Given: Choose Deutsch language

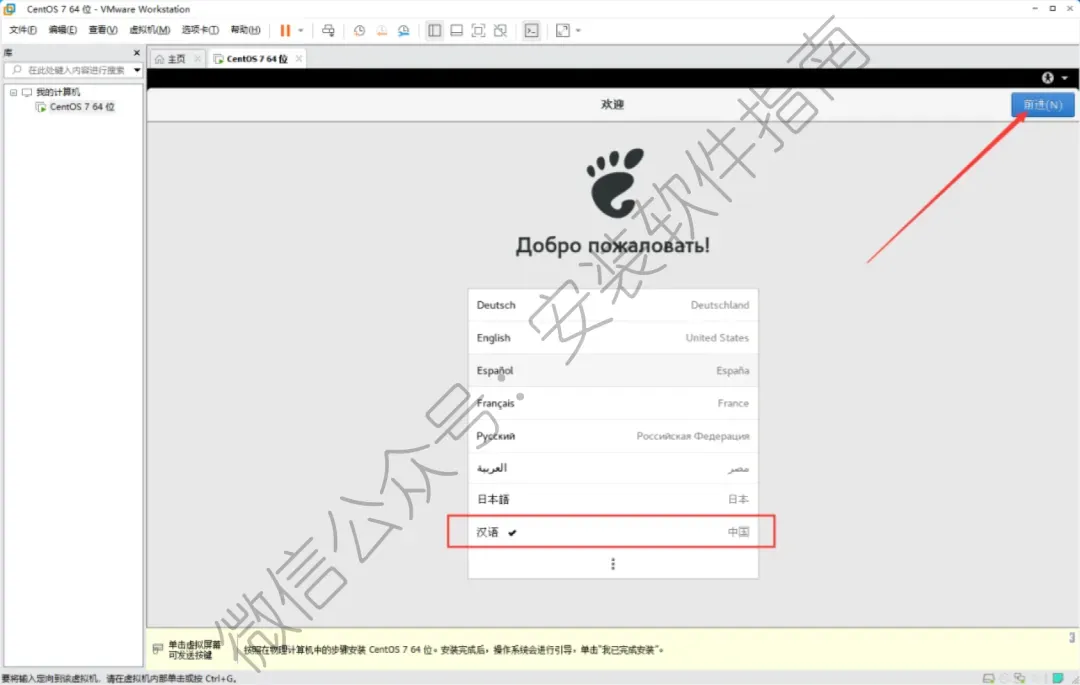Looking at the screenshot, I should click(x=612, y=305).
